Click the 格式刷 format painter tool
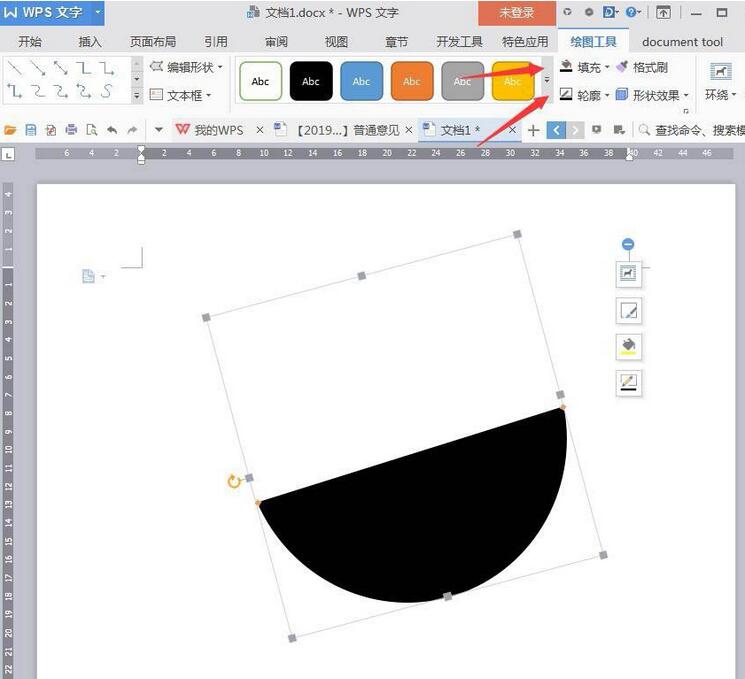Viewport: 745px width, 679px height. (642, 67)
